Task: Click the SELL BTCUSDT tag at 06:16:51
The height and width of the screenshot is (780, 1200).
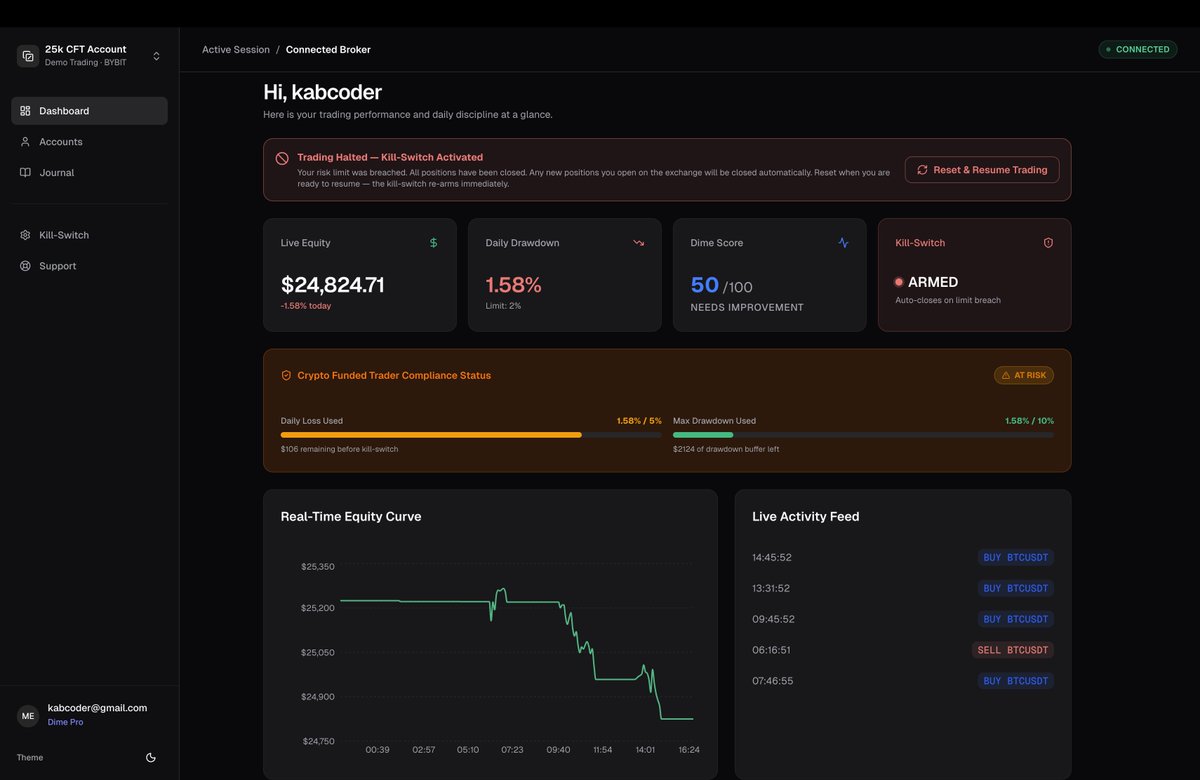Action: [x=1013, y=650]
